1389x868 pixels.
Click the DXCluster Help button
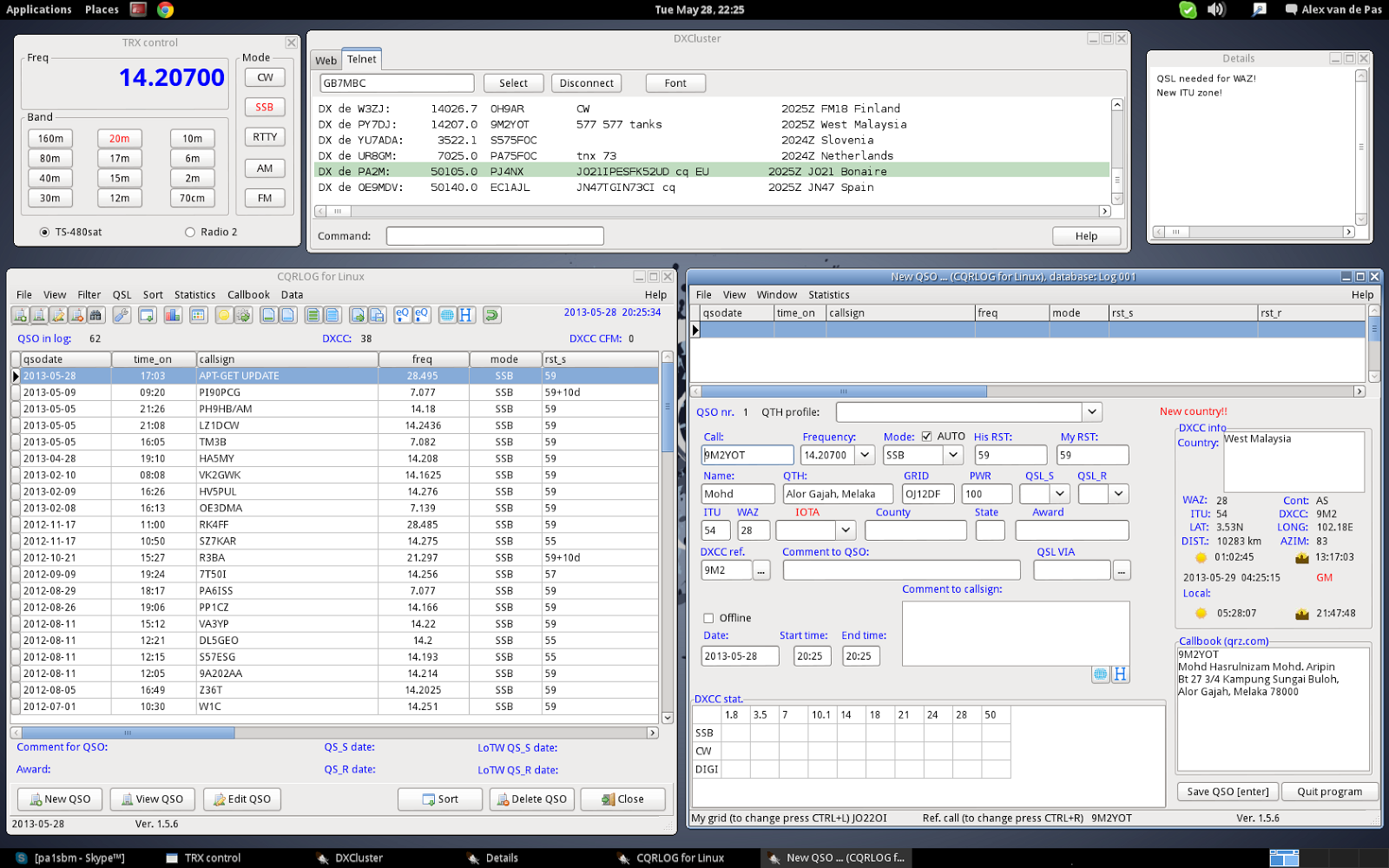click(x=1086, y=236)
